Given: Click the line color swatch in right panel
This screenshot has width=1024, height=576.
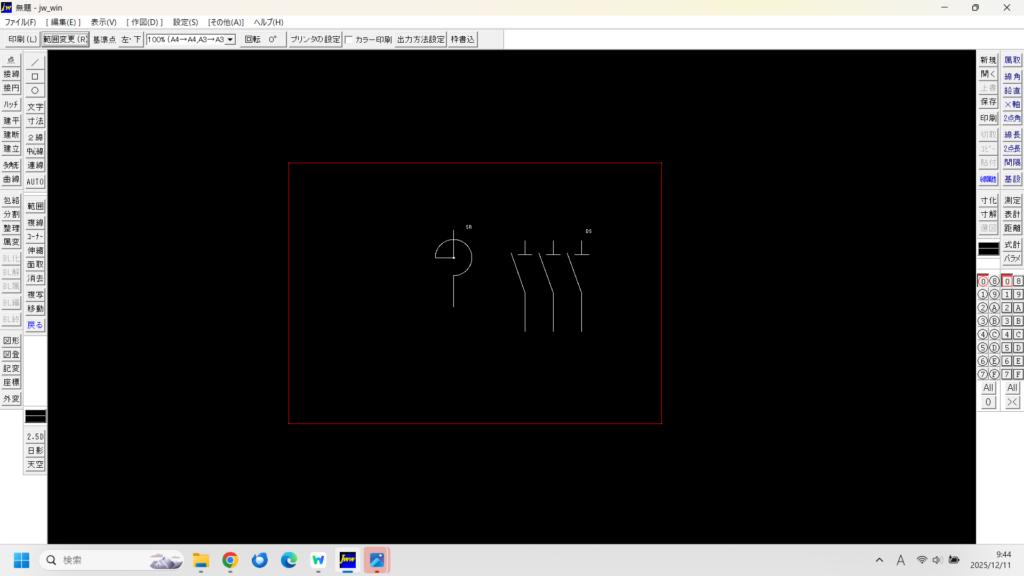Looking at the screenshot, I should pos(988,249).
